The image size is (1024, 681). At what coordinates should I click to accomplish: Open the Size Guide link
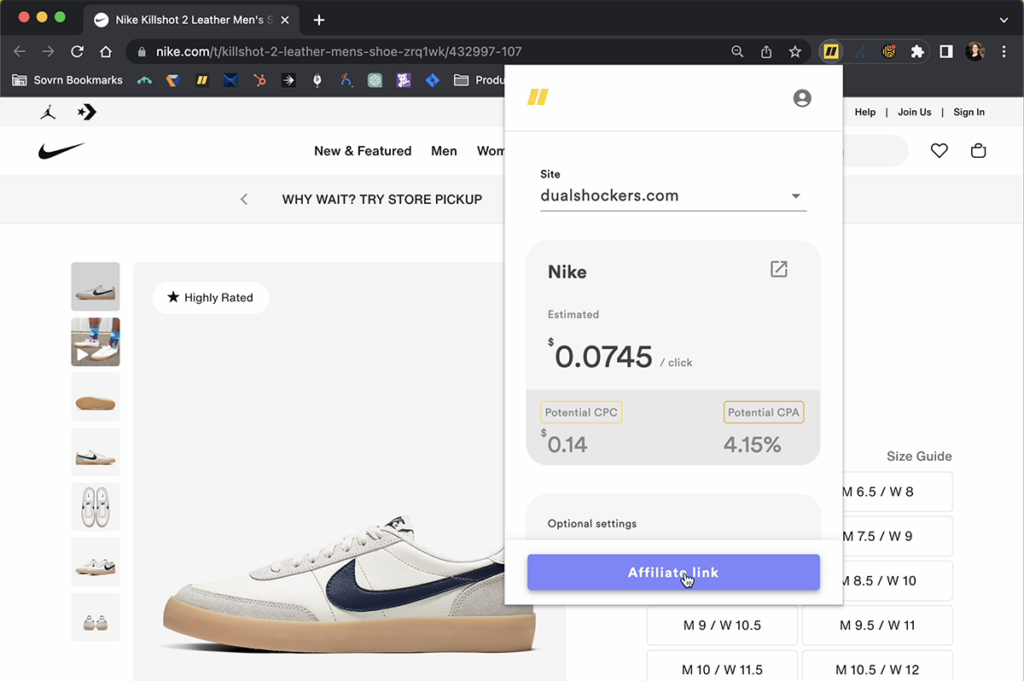919,456
